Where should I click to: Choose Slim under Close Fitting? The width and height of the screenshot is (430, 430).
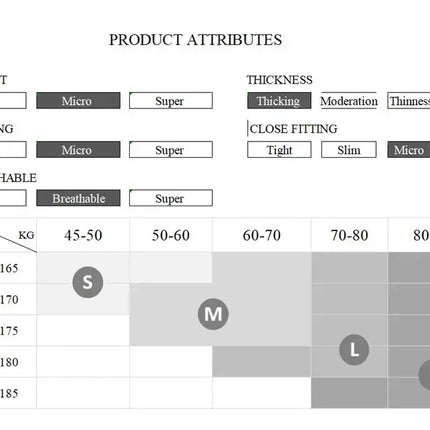pyautogui.click(x=349, y=150)
